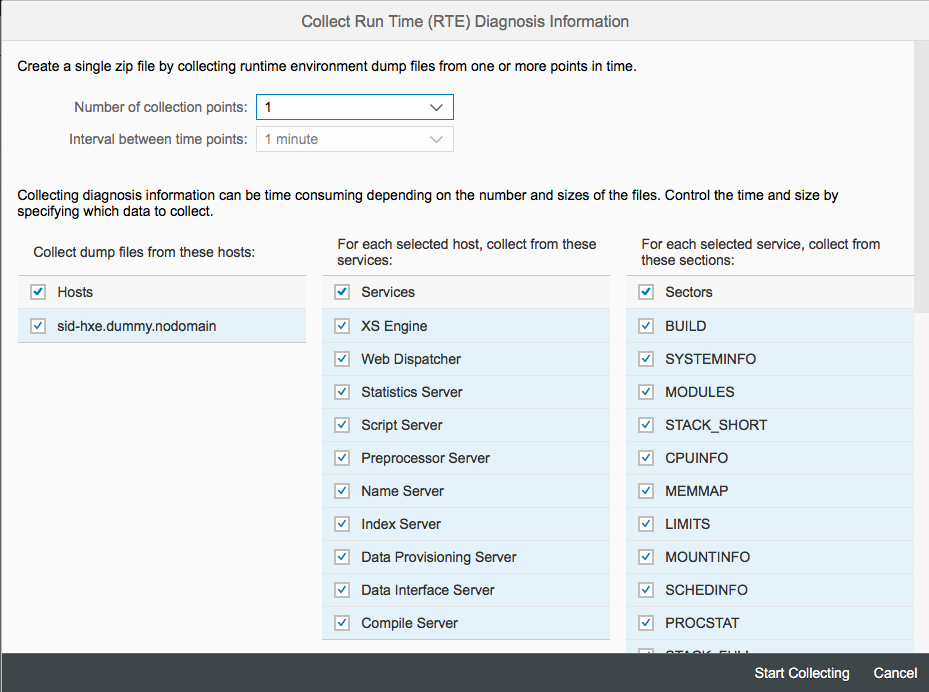929x692 pixels.
Task: Uncheck the XS Engine service checkbox
Action: tap(342, 326)
